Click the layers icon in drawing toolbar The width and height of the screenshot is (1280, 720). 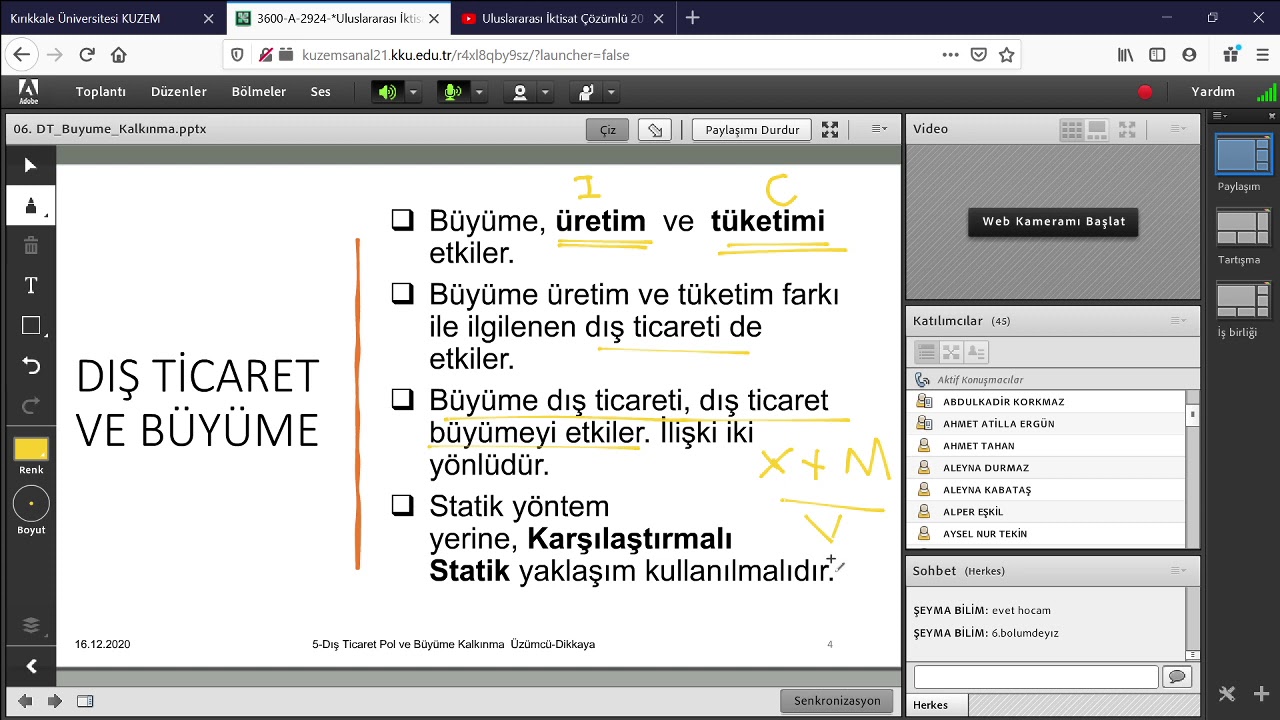pos(30,626)
